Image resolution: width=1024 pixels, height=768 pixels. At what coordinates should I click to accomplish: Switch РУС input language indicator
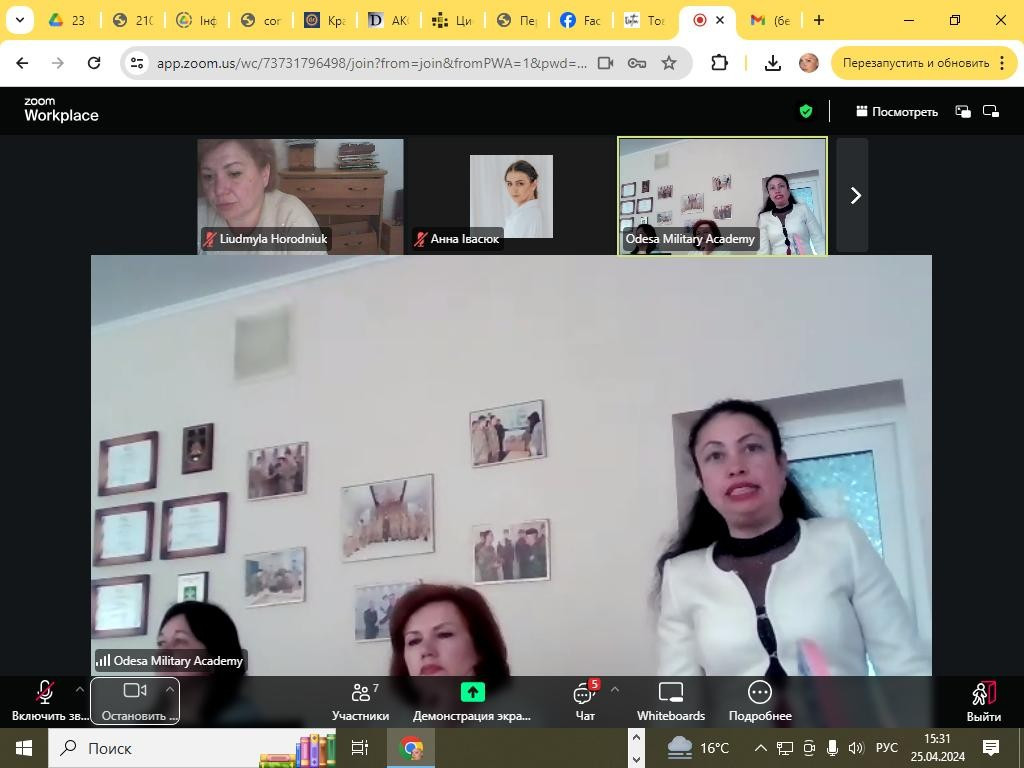point(886,748)
